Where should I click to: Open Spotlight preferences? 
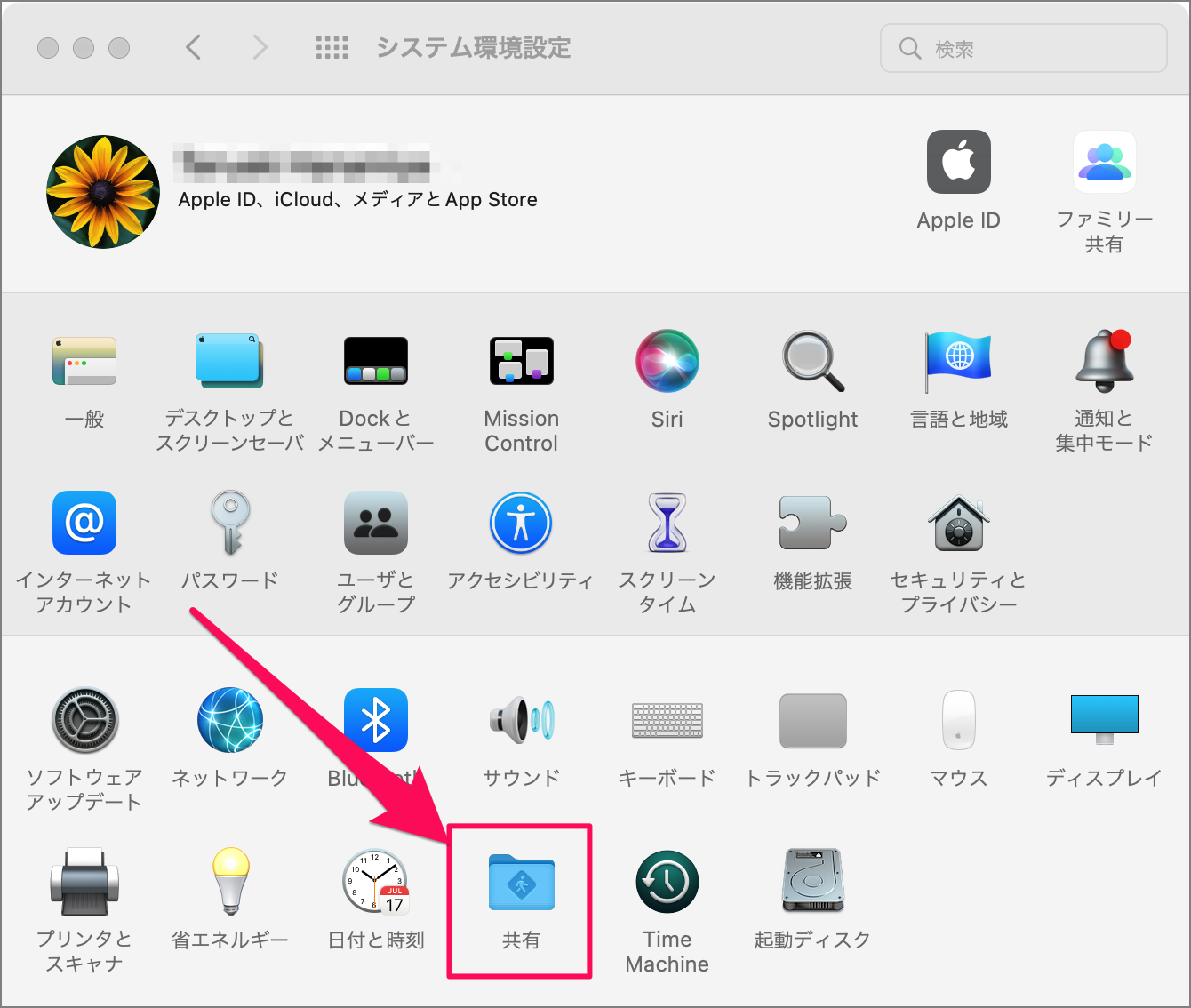pos(811,363)
